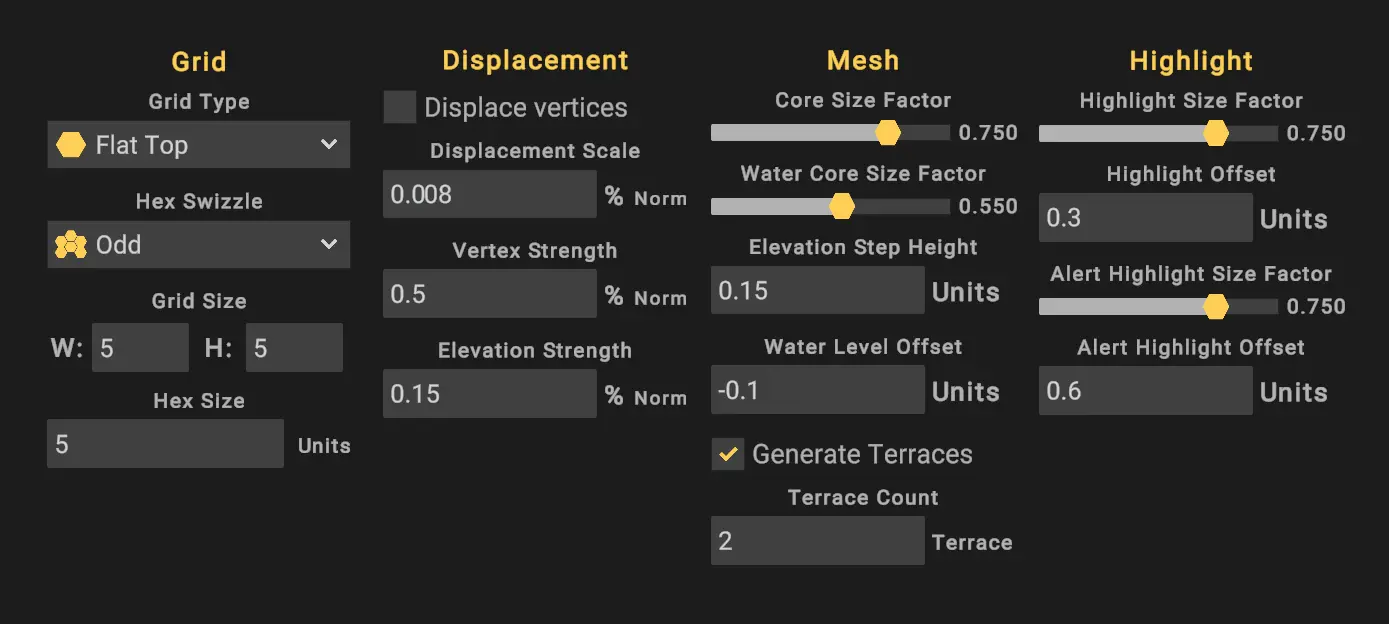The image size is (1389, 624).
Task: Click the Water Core Size Factor slider handle
Action: 842,206
